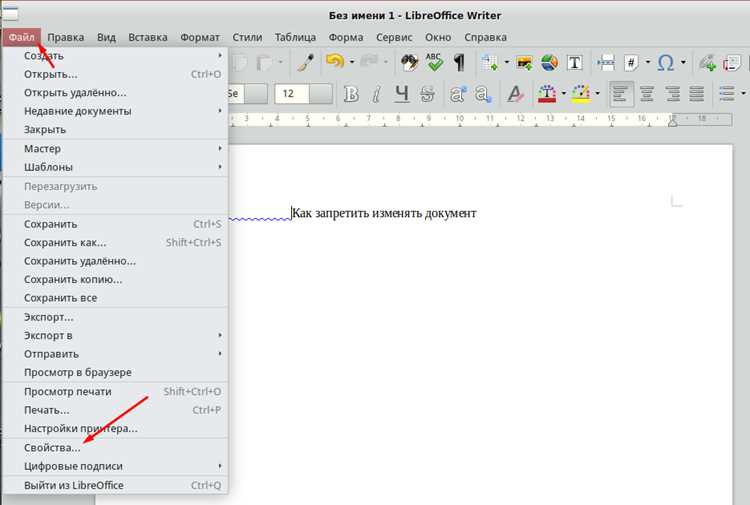The width and height of the screenshot is (750, 505).
Task: Click the Insert Text Box icon
Action: point(574,63)
